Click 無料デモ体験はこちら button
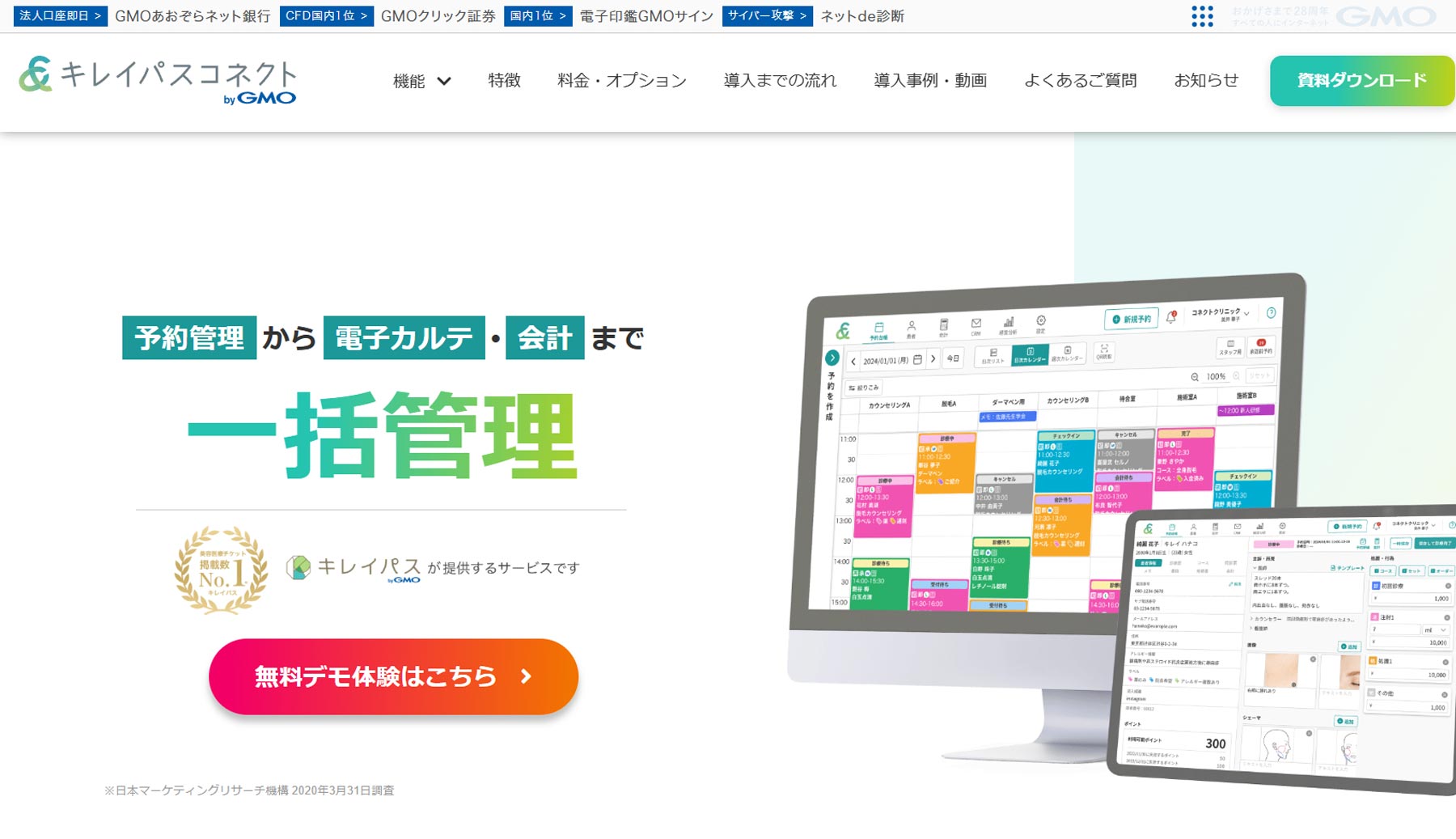The width and height of the screenshot is (1456, 839). click(x=393, y=676)
